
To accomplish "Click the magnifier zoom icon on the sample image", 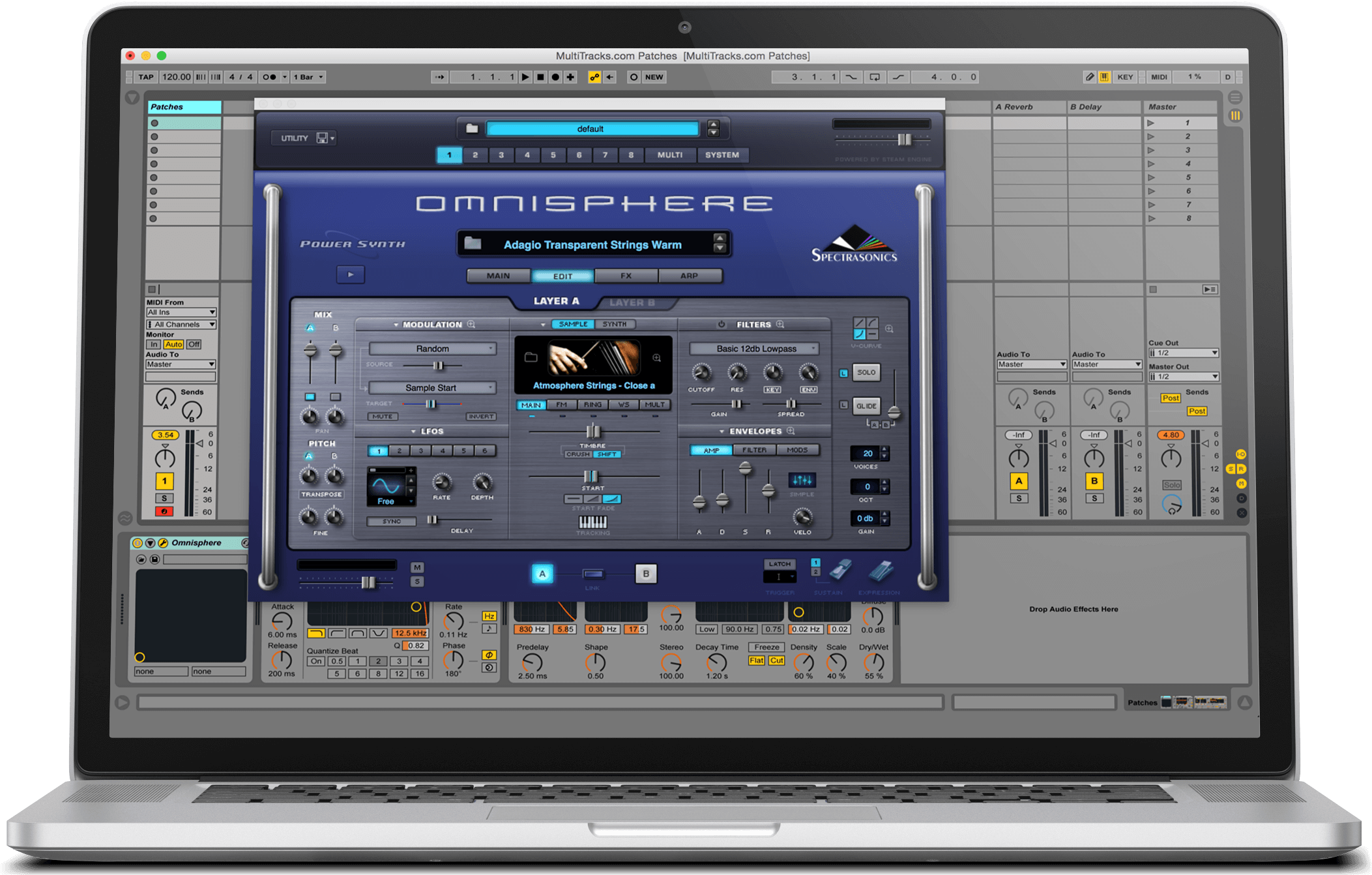I will (656, 357).
